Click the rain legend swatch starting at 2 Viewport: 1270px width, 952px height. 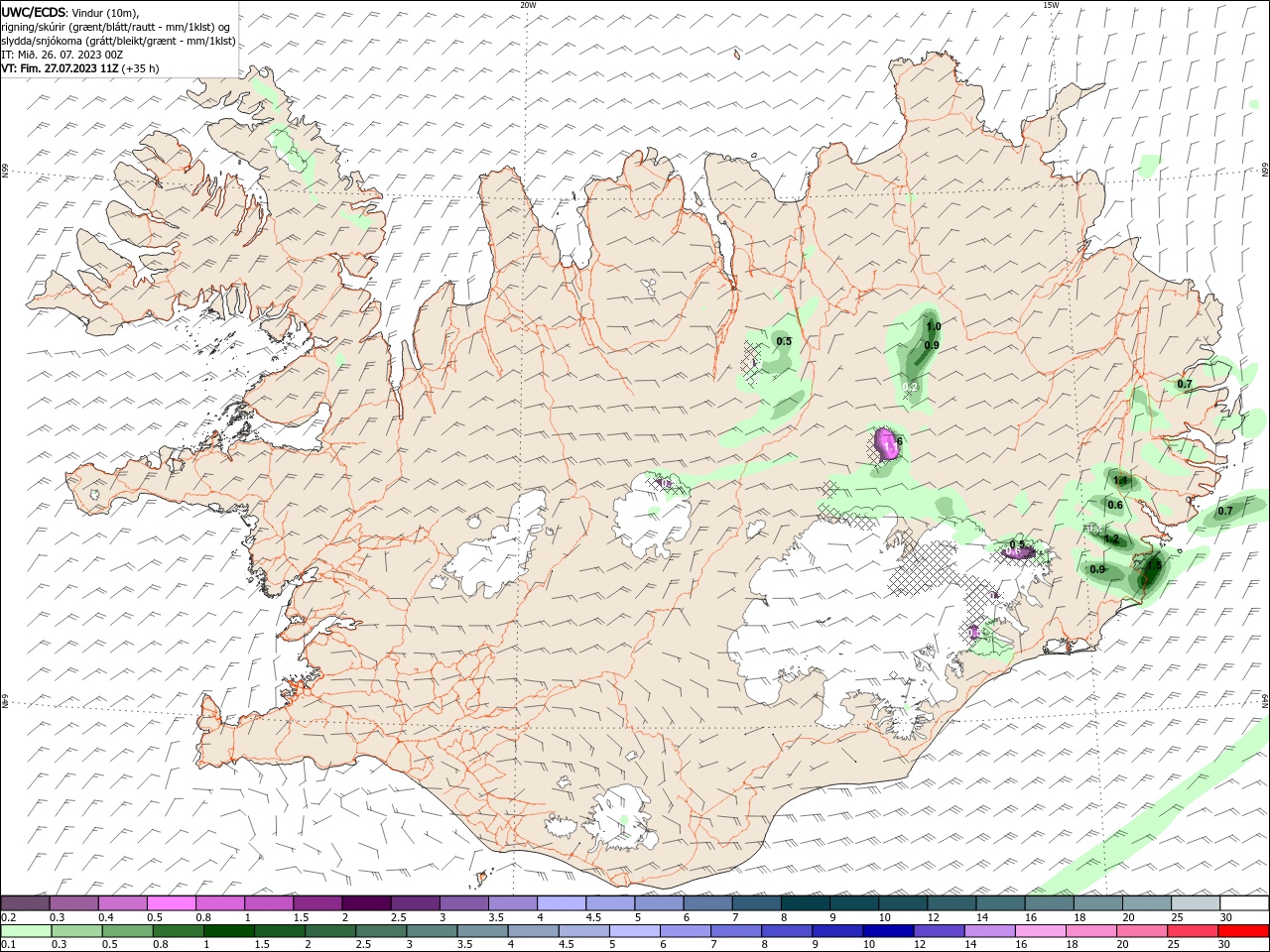pyautogui.click(x=330, y=930)
